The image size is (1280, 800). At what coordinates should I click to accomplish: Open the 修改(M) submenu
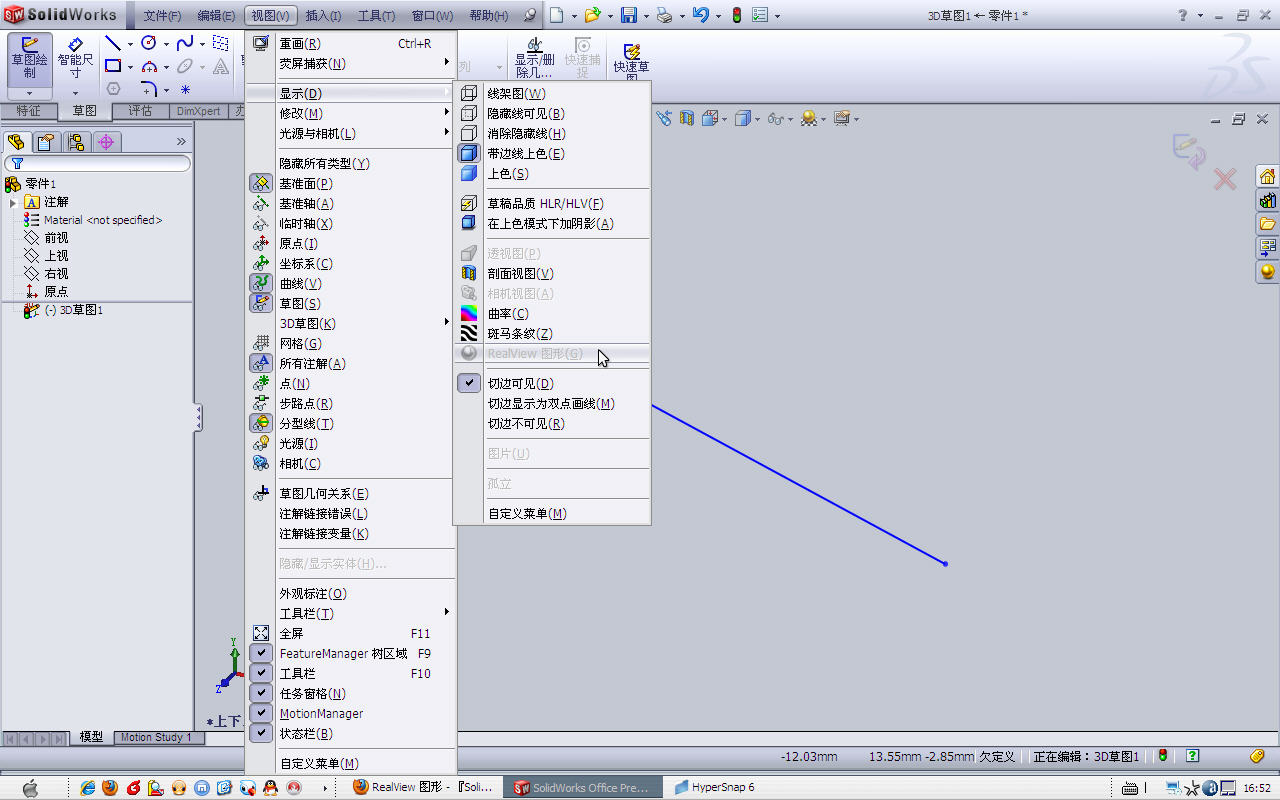[x=350, y=113]
